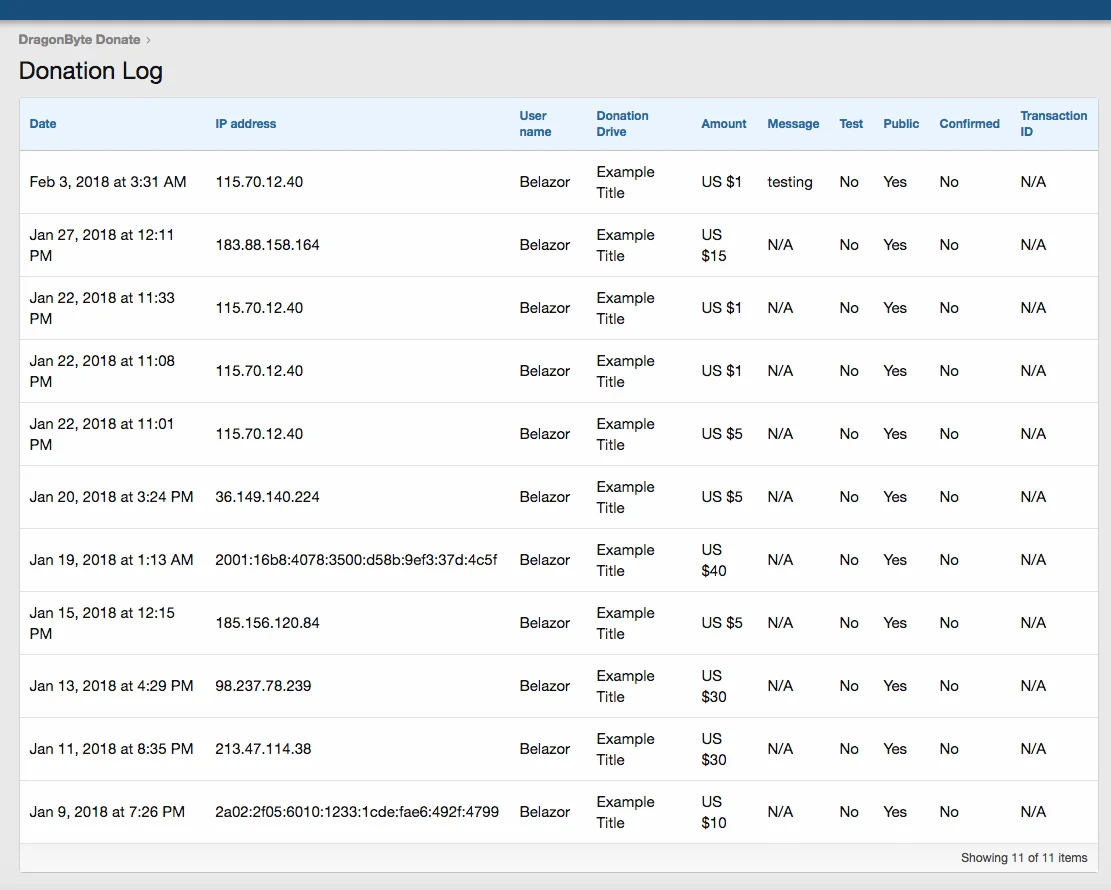This screenshot has width=1111, height=890.
Task: Click the Transaction ID column header
Action: tap(1053, 124)
